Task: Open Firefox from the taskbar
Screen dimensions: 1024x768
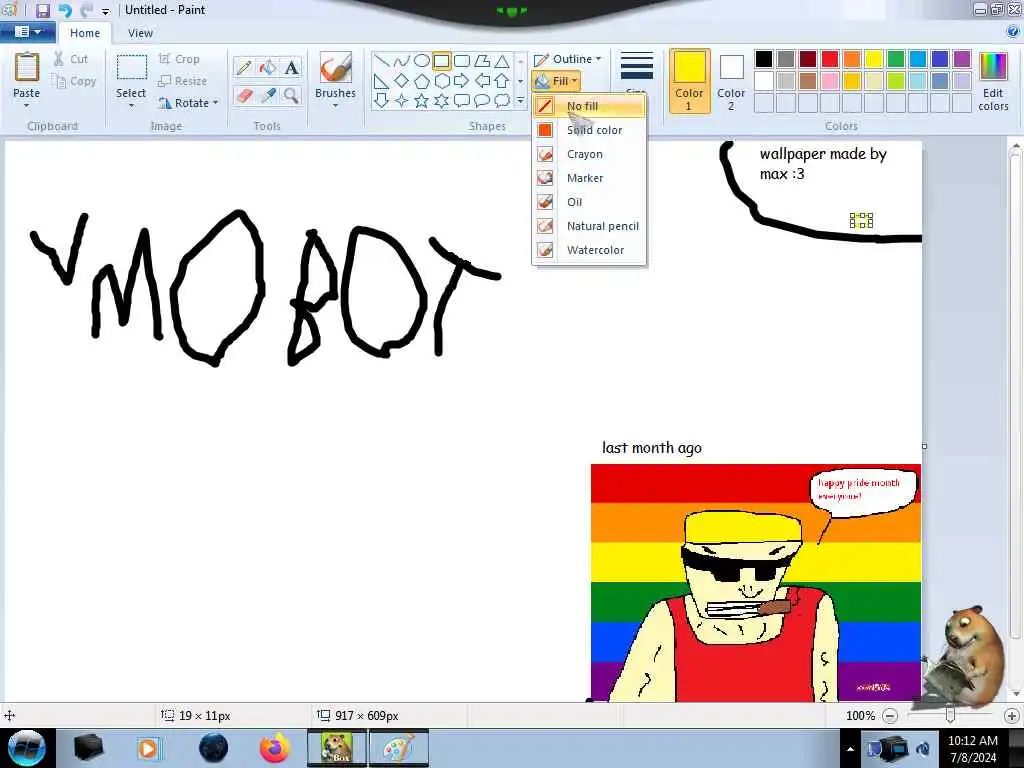Action: 274,748
